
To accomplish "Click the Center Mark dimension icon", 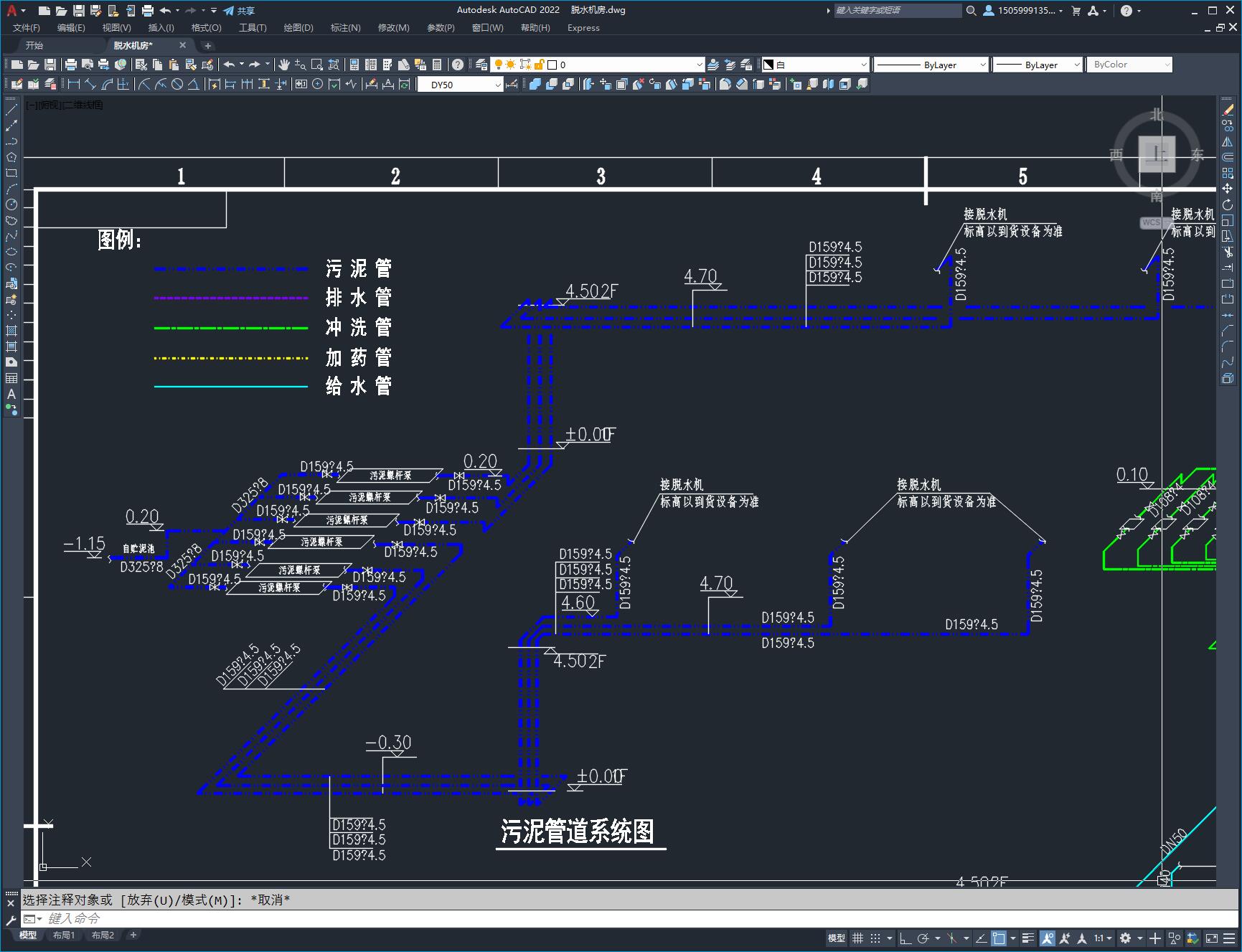I will pyautogui.click(x=317, y=84).
